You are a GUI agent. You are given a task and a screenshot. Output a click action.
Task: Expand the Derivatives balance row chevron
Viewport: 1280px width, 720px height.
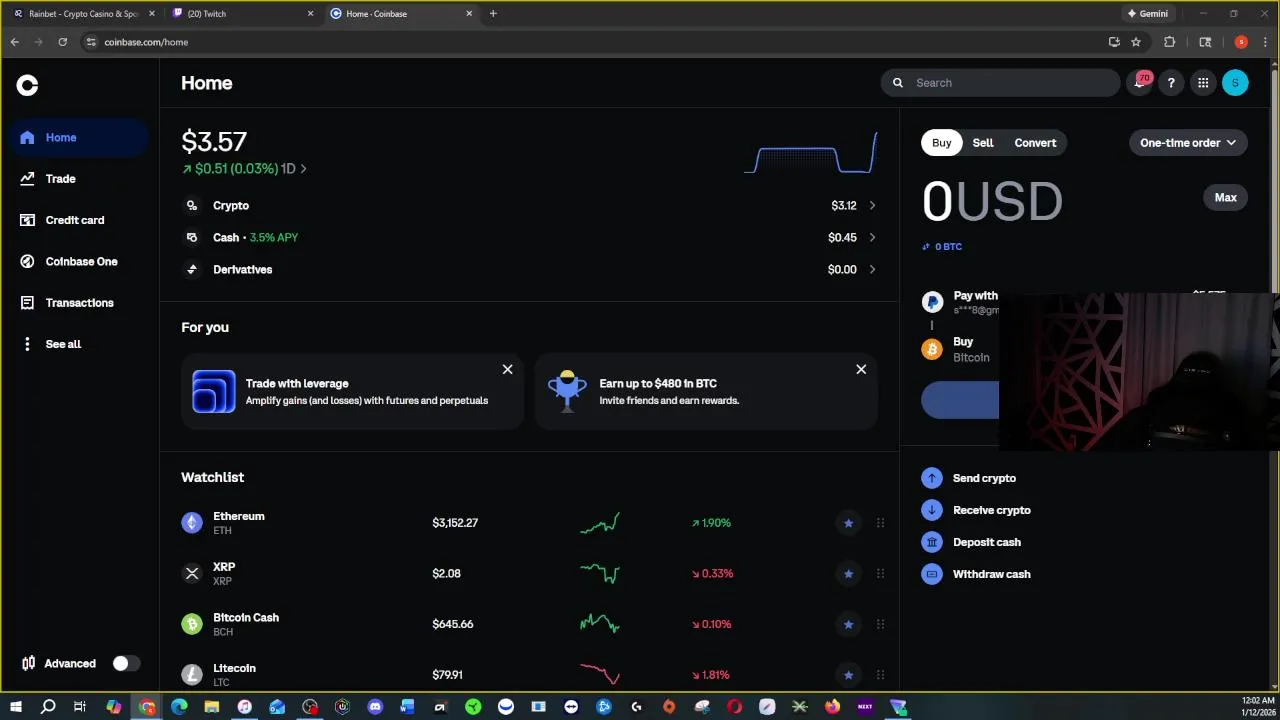(872, 269)
